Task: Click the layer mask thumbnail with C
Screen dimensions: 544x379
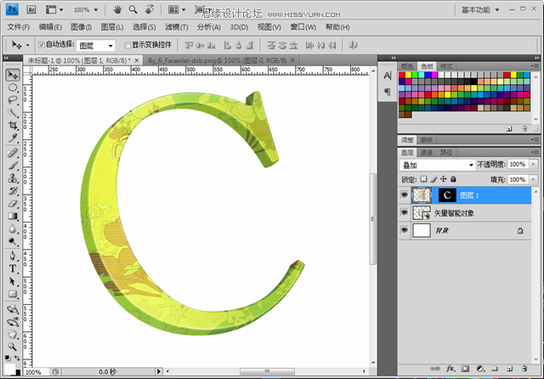Action: tap(447, 195)
